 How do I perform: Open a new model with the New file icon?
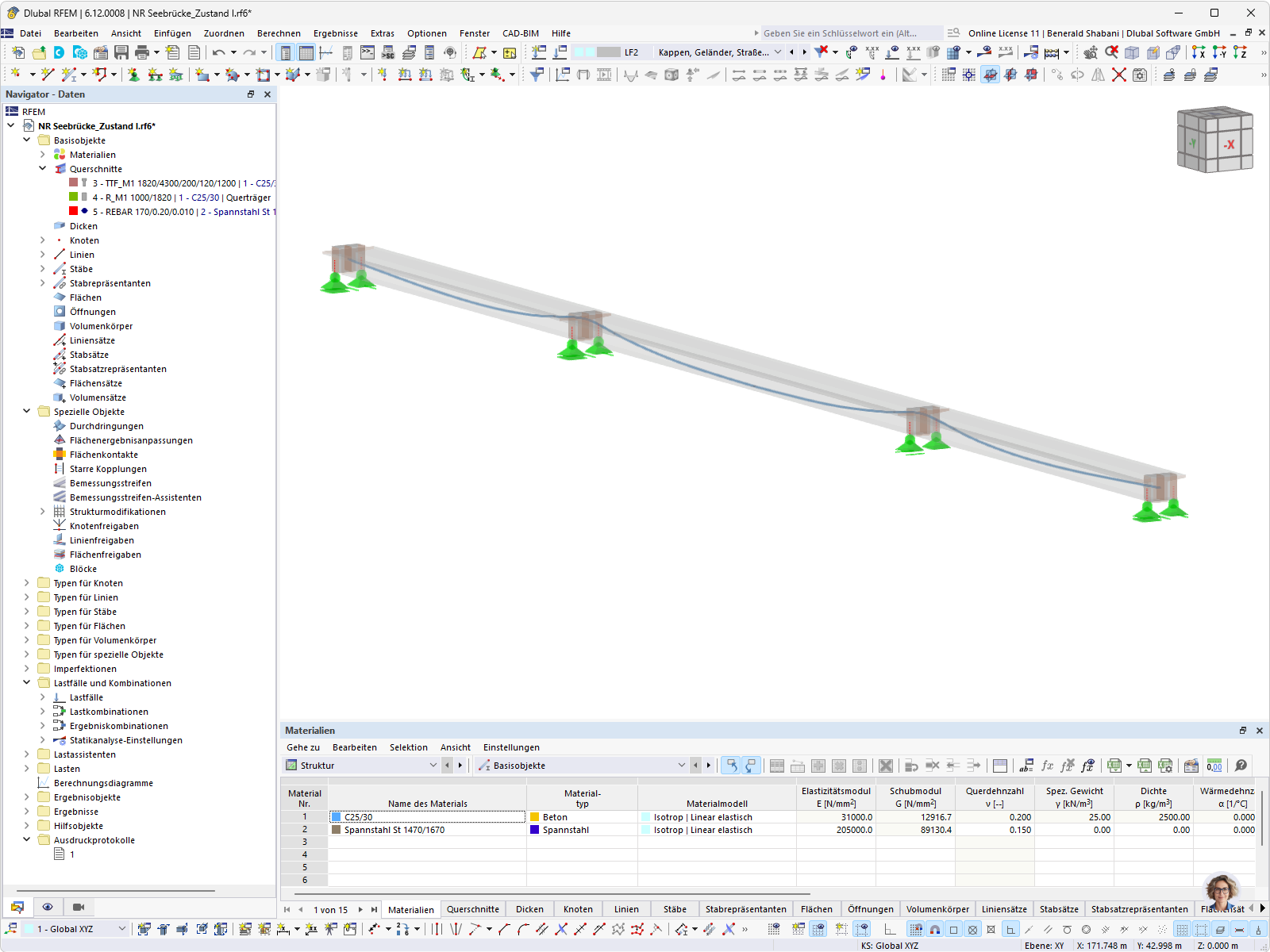pyautogui.click(x=17, y=52)
